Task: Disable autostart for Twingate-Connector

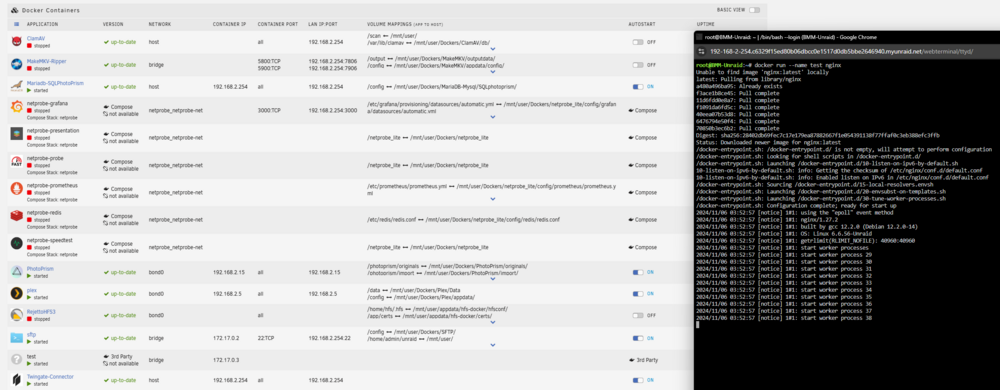Action: pos(638,380)
